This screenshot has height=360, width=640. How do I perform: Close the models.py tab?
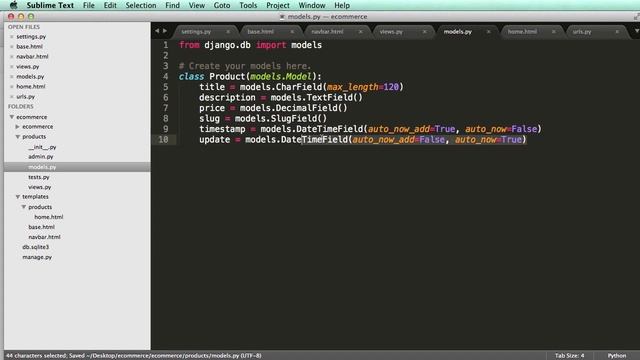pos(489,31)
